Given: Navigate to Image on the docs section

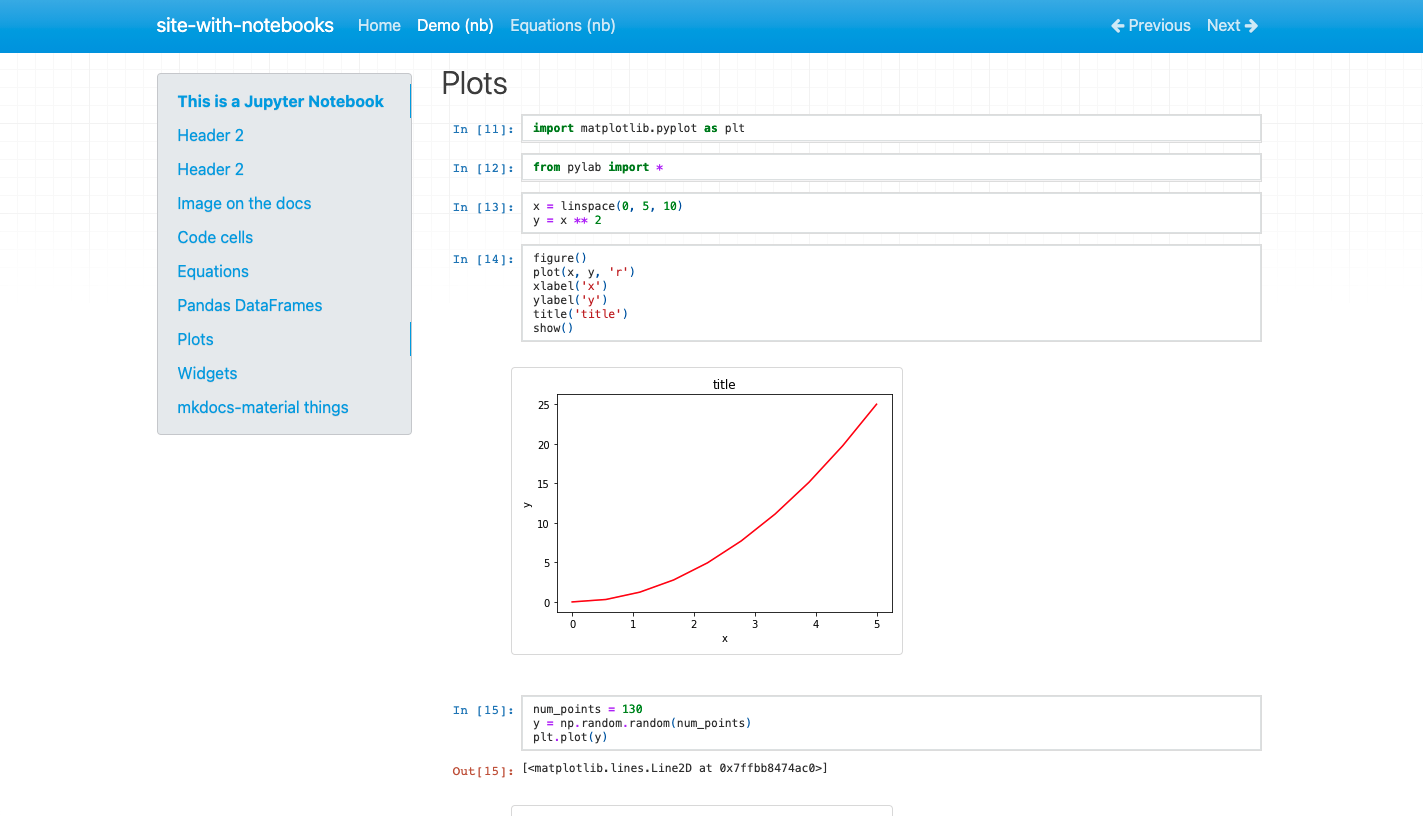Looking at the screenshot, I should [x=244, y=204].
